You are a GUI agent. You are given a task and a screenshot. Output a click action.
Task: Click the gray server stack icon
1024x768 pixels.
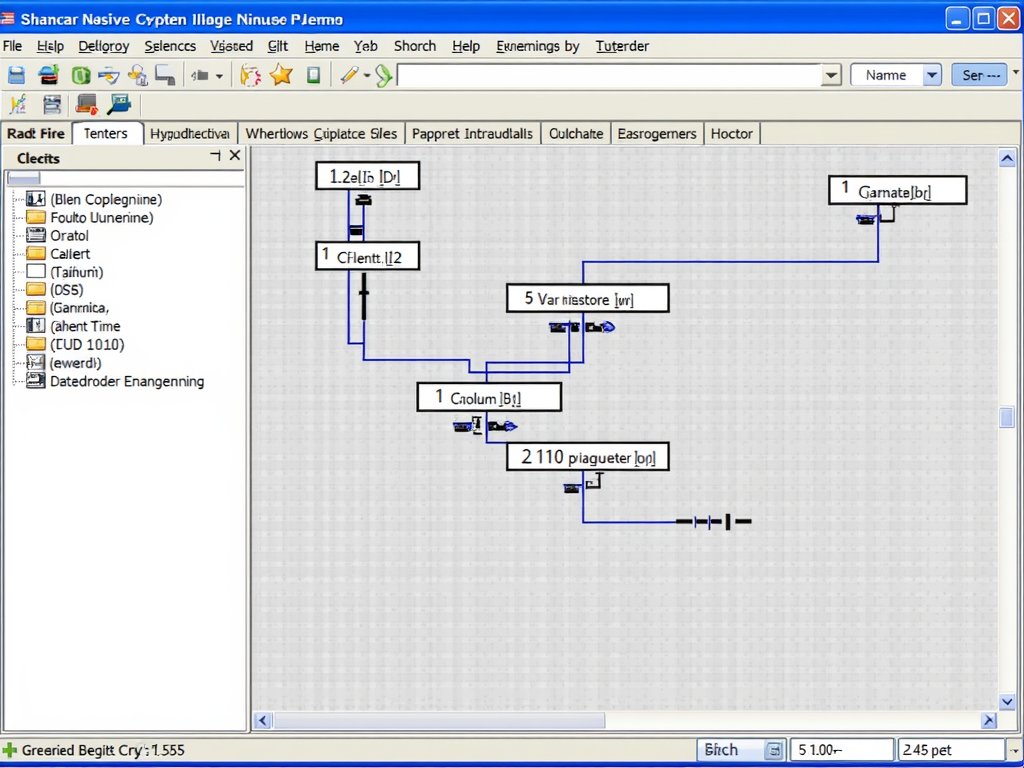coord(52,104)
